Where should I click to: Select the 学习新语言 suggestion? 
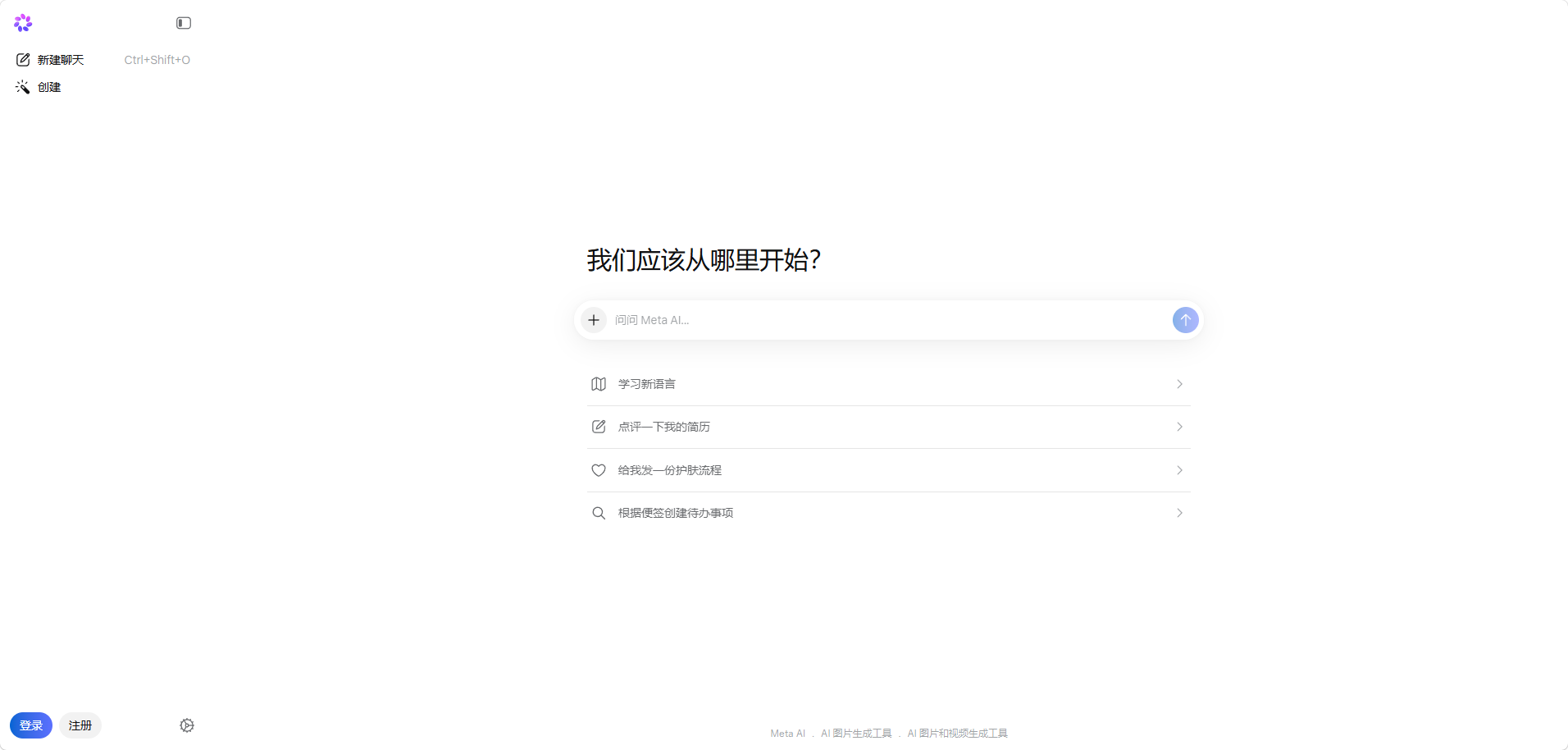click(889, 384)
